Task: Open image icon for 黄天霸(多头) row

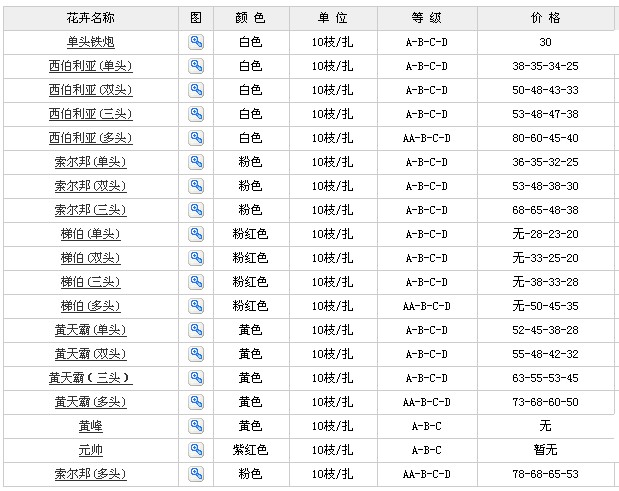Action: [x=196, y=402]
